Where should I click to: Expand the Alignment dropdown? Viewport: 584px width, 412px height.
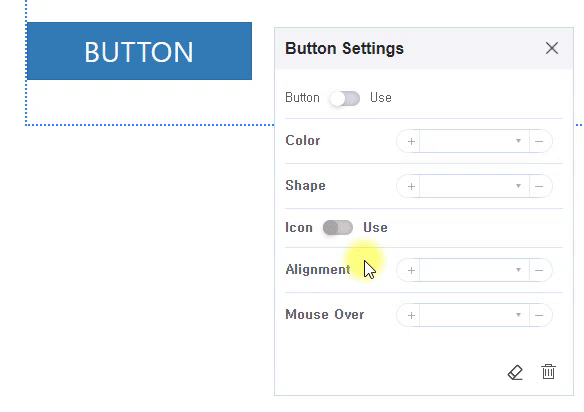pos(474,270)
